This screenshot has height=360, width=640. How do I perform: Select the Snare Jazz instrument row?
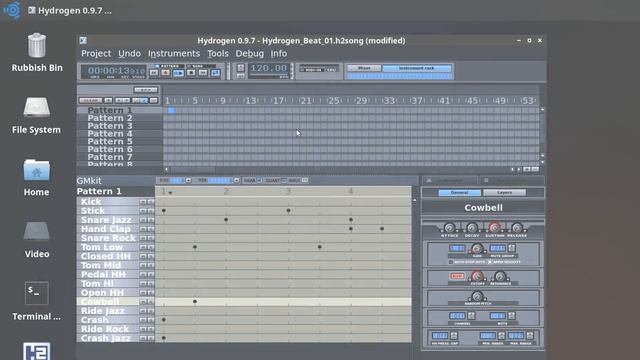pyautogui.click(x=107, y=220)
